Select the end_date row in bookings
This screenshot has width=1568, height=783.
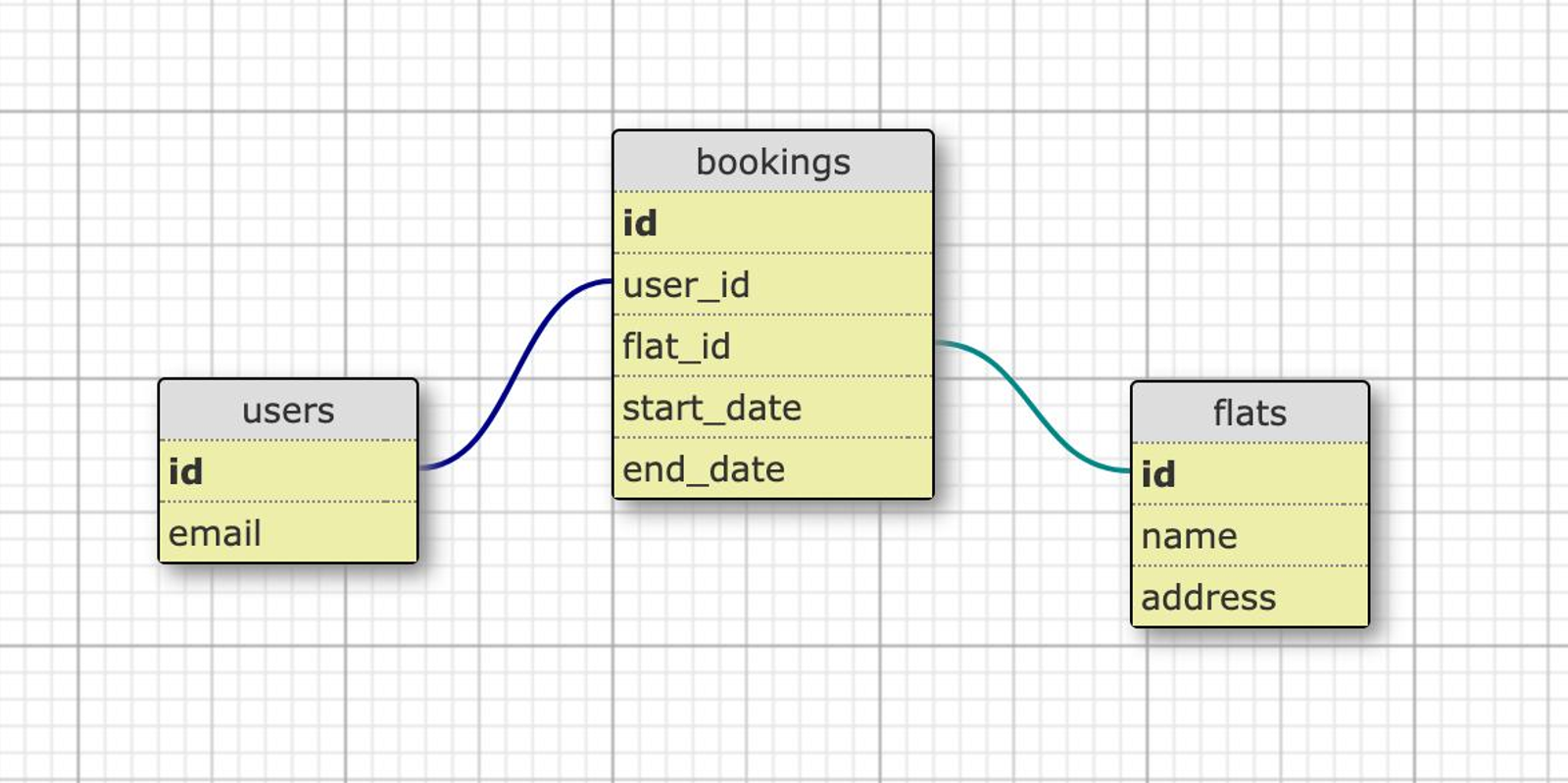(773, 468)
